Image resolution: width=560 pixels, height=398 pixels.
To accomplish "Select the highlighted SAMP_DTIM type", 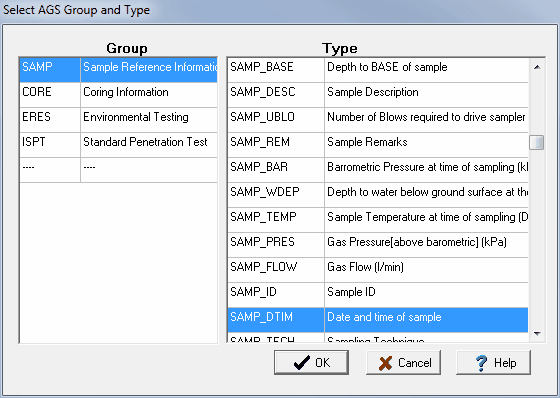I will (x=276, y=320).
